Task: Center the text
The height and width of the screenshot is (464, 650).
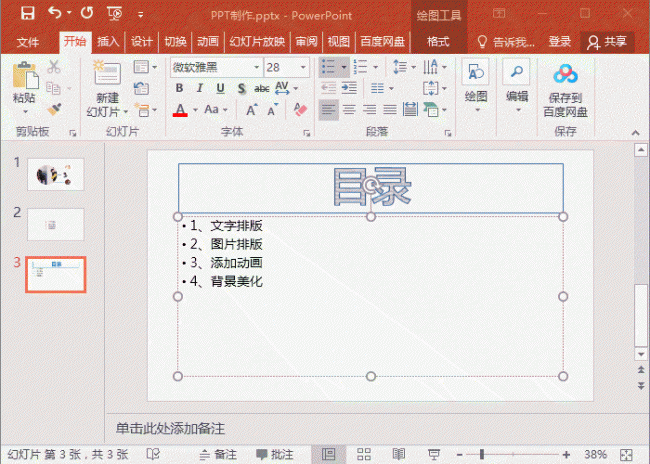Action: (349, 109)
